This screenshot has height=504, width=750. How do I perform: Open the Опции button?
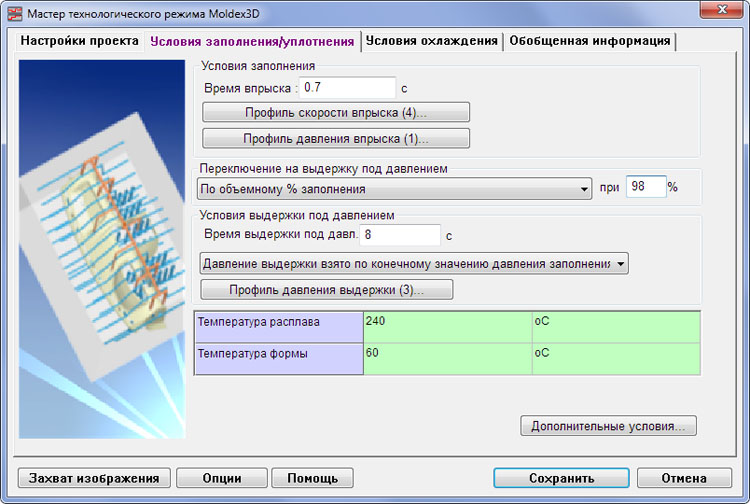point(222,478)
